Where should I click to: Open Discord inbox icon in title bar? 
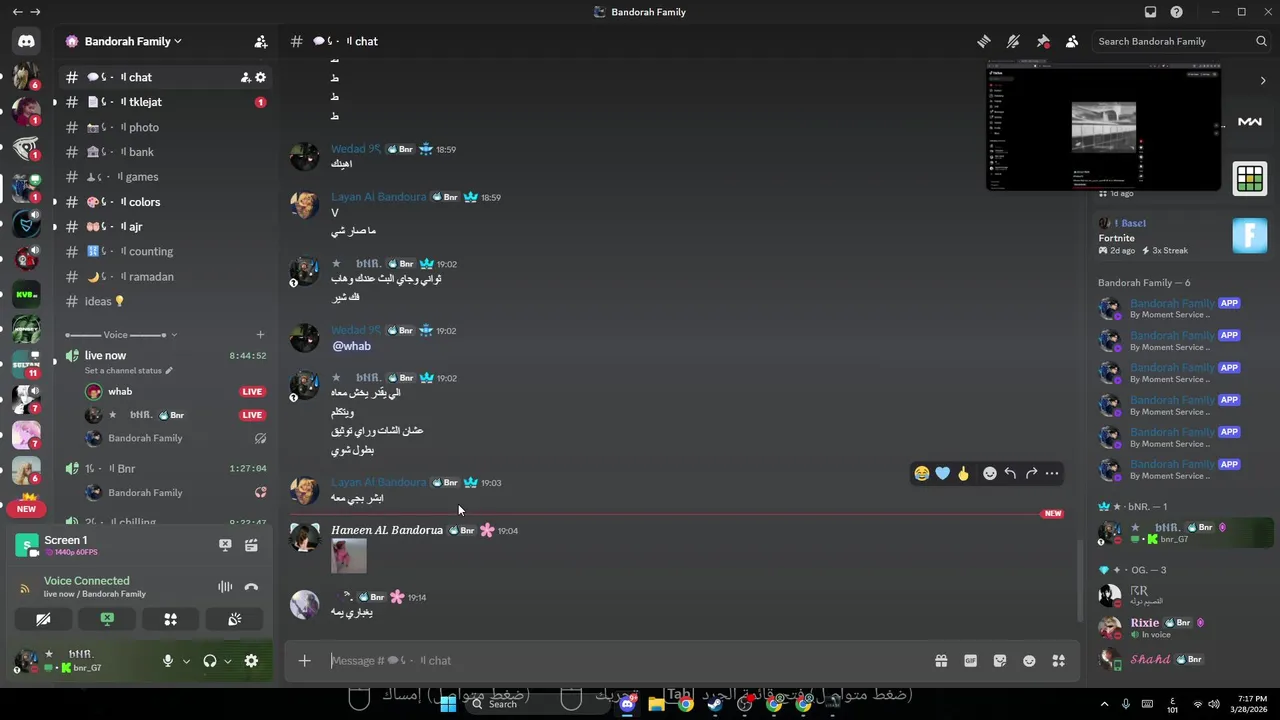tap(1150, 12)
